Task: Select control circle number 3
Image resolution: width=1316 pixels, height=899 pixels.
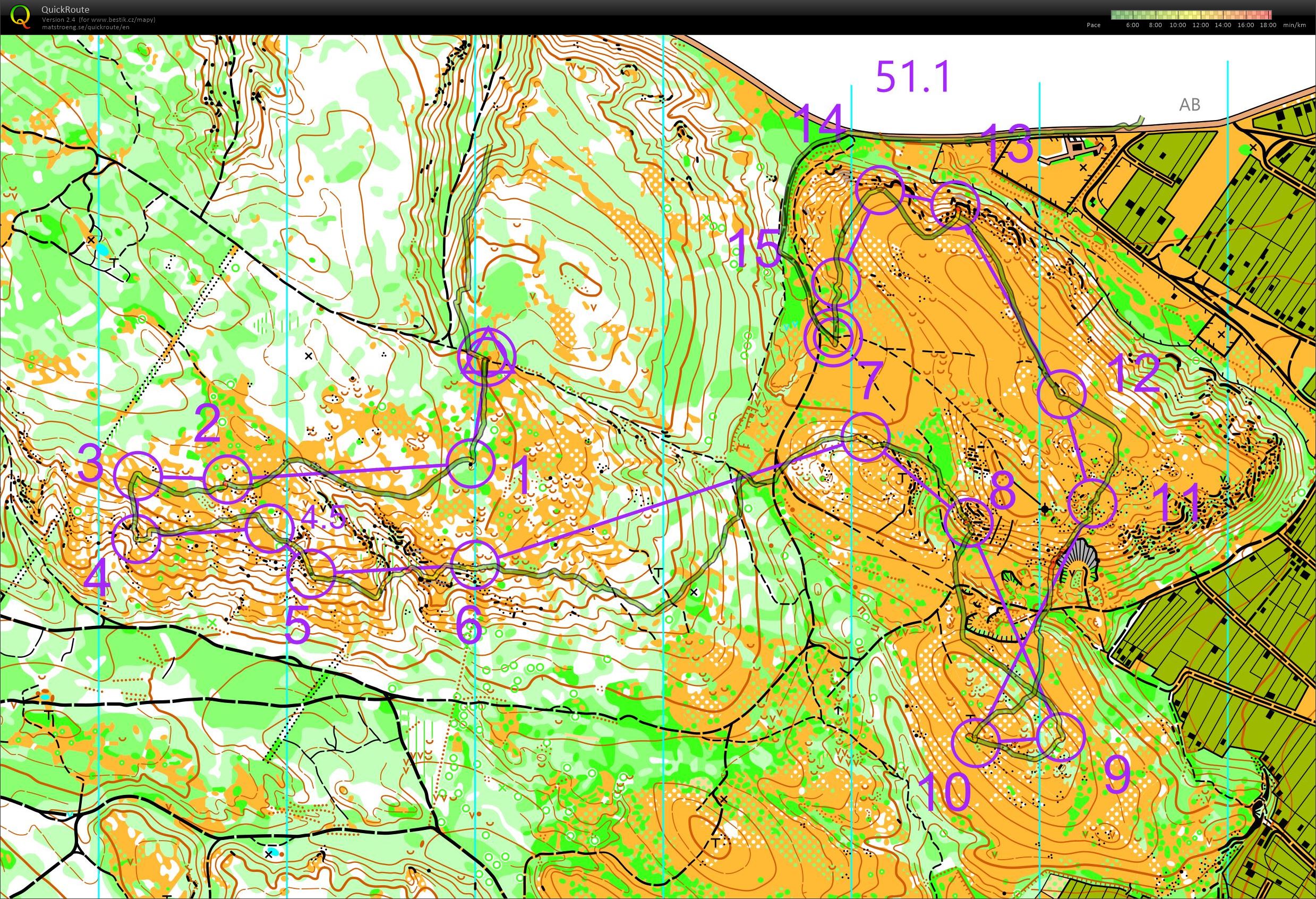Action: pyautogui.click(x=138, y=476)
